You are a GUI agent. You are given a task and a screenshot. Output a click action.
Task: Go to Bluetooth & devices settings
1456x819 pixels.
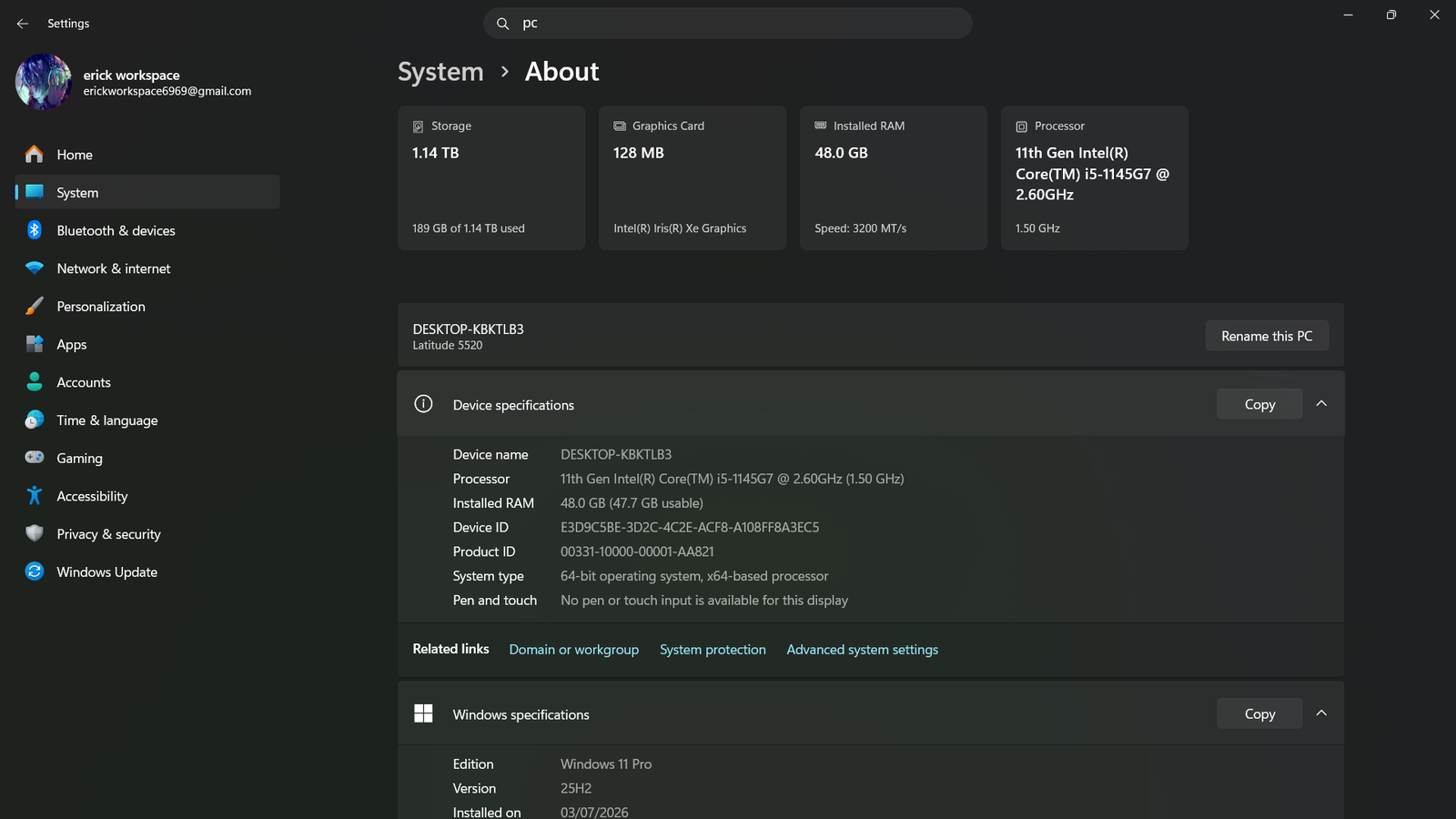pos(147,230)
